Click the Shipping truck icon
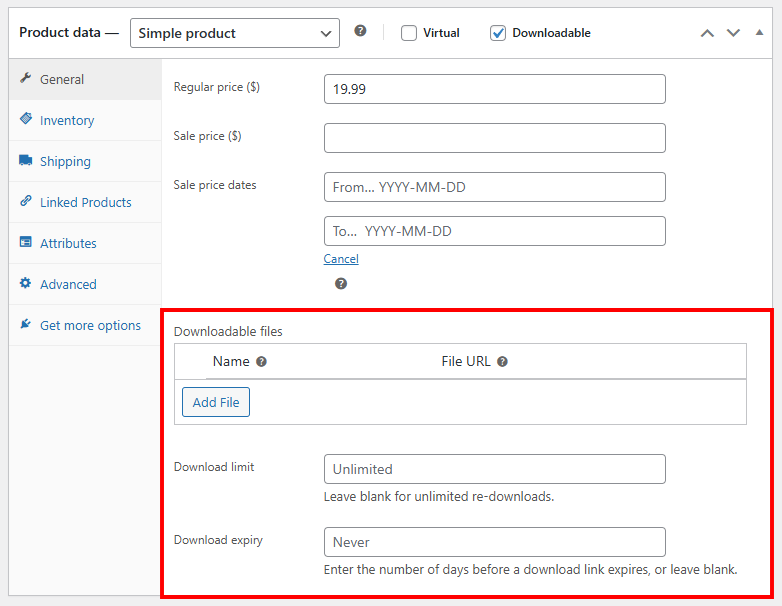Viewport: 782px width, 606px height. [x=26, y=161]
